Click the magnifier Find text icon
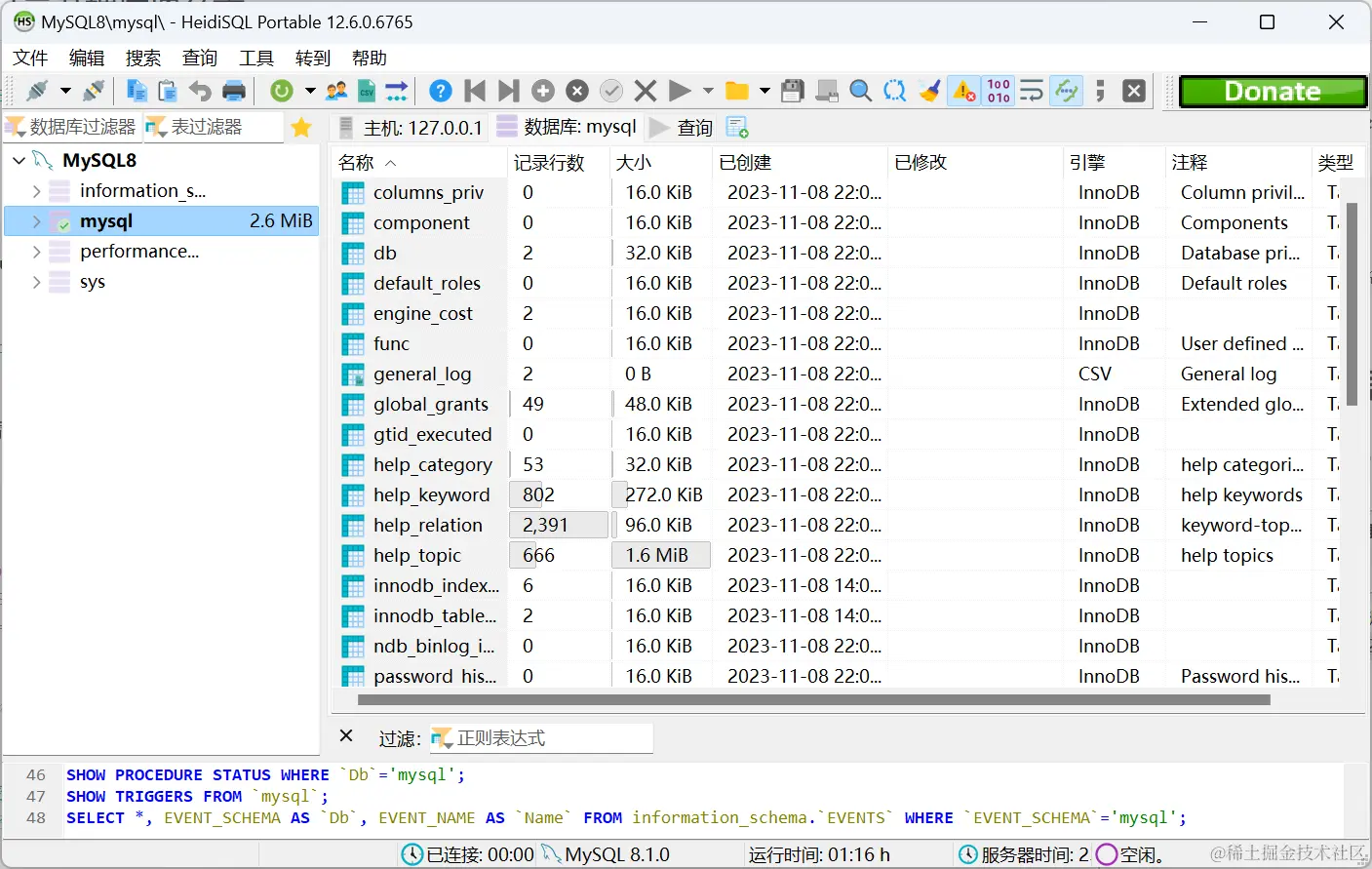The image size is (1372, 869). coord(861,91)
